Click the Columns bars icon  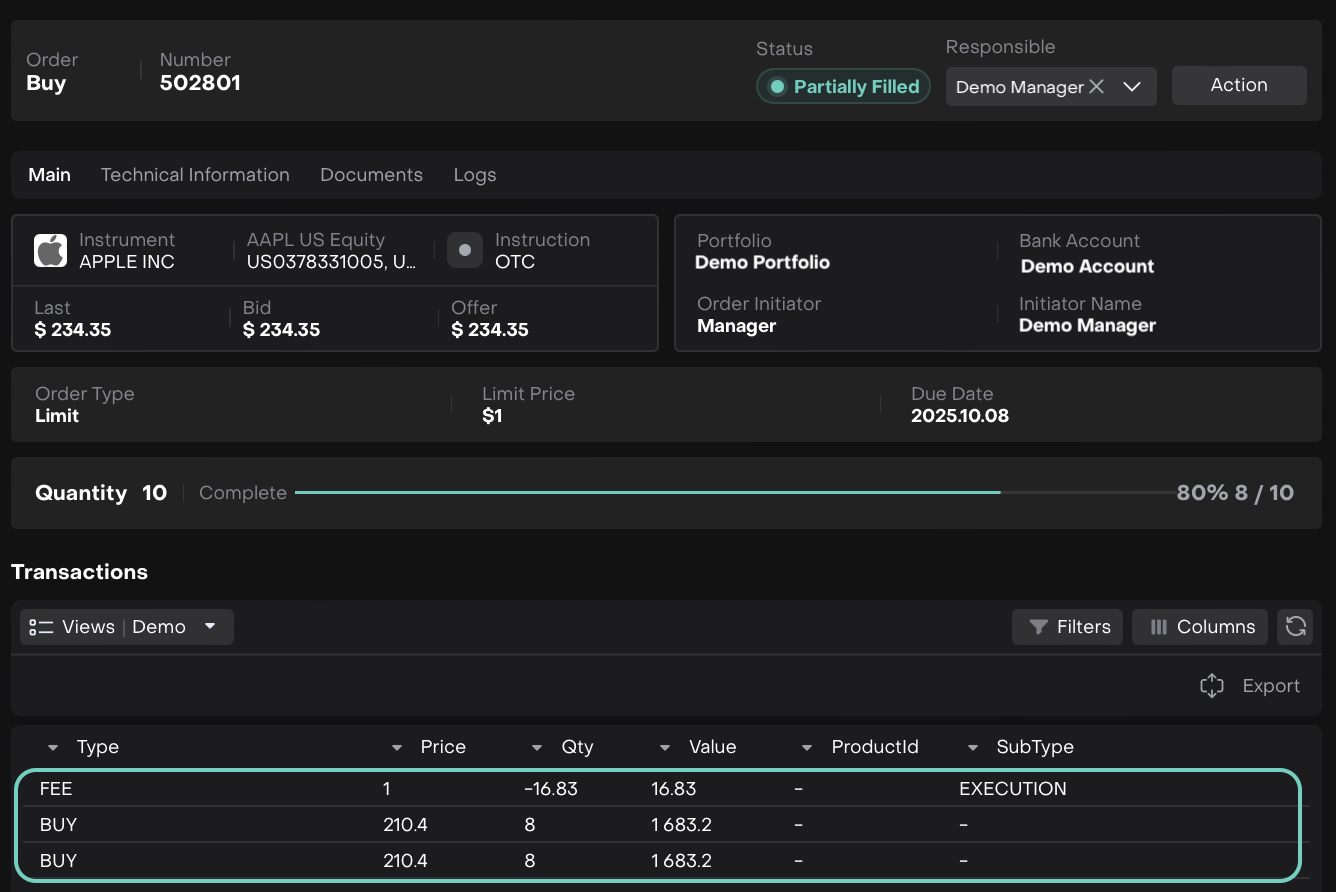[x=1158, y=627]
